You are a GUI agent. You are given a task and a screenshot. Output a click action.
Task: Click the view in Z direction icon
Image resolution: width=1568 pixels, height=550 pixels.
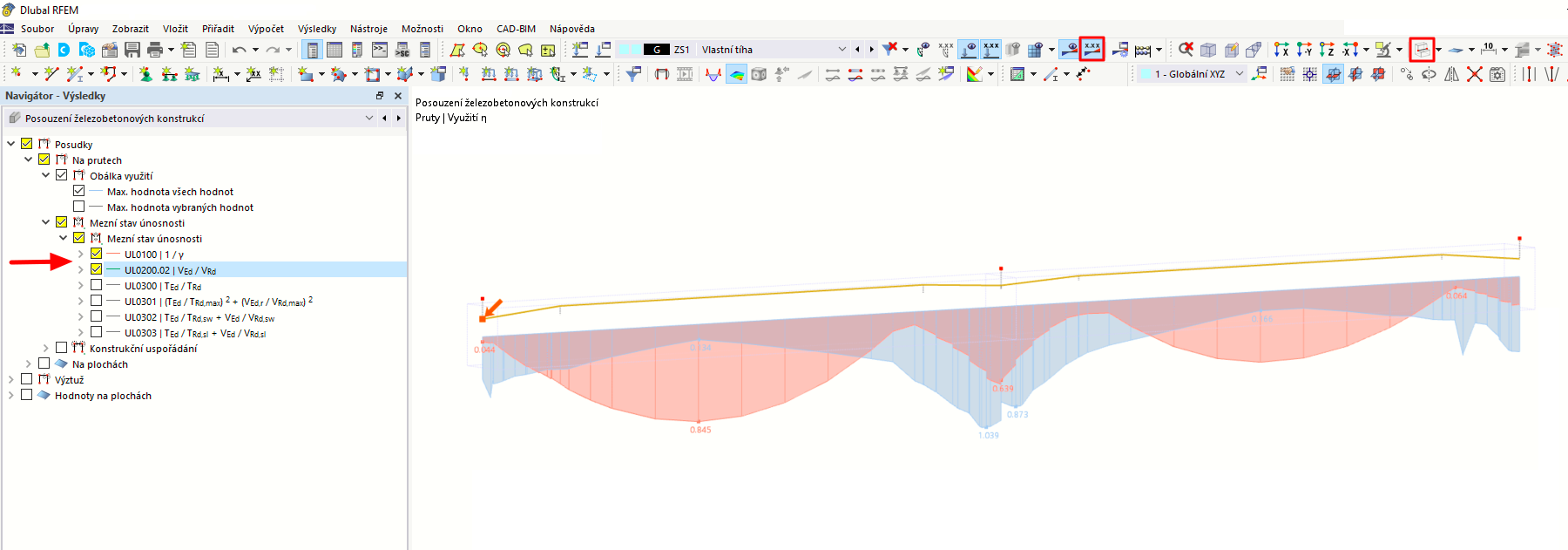pyautogui.click(x=1326, y=50)
